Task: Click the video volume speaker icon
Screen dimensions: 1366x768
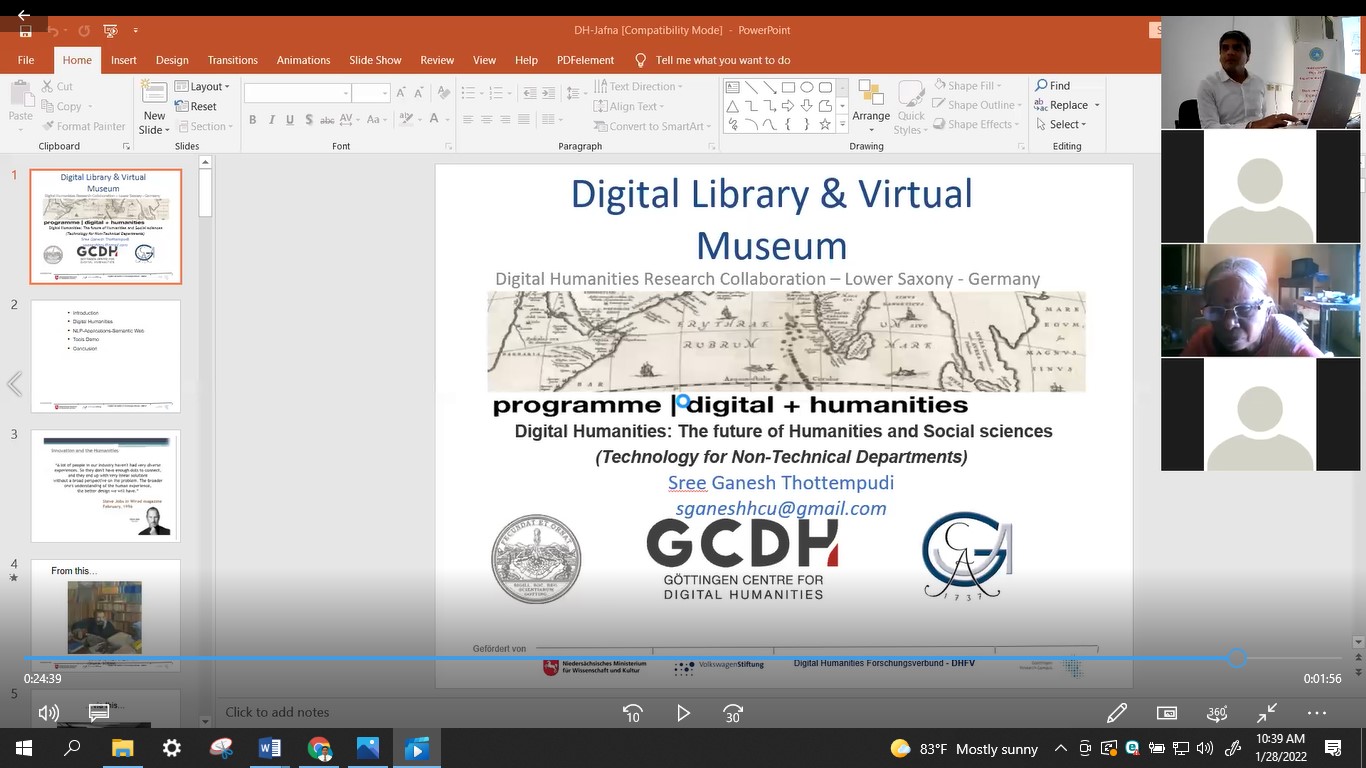Action: click(x=48, y=713)
